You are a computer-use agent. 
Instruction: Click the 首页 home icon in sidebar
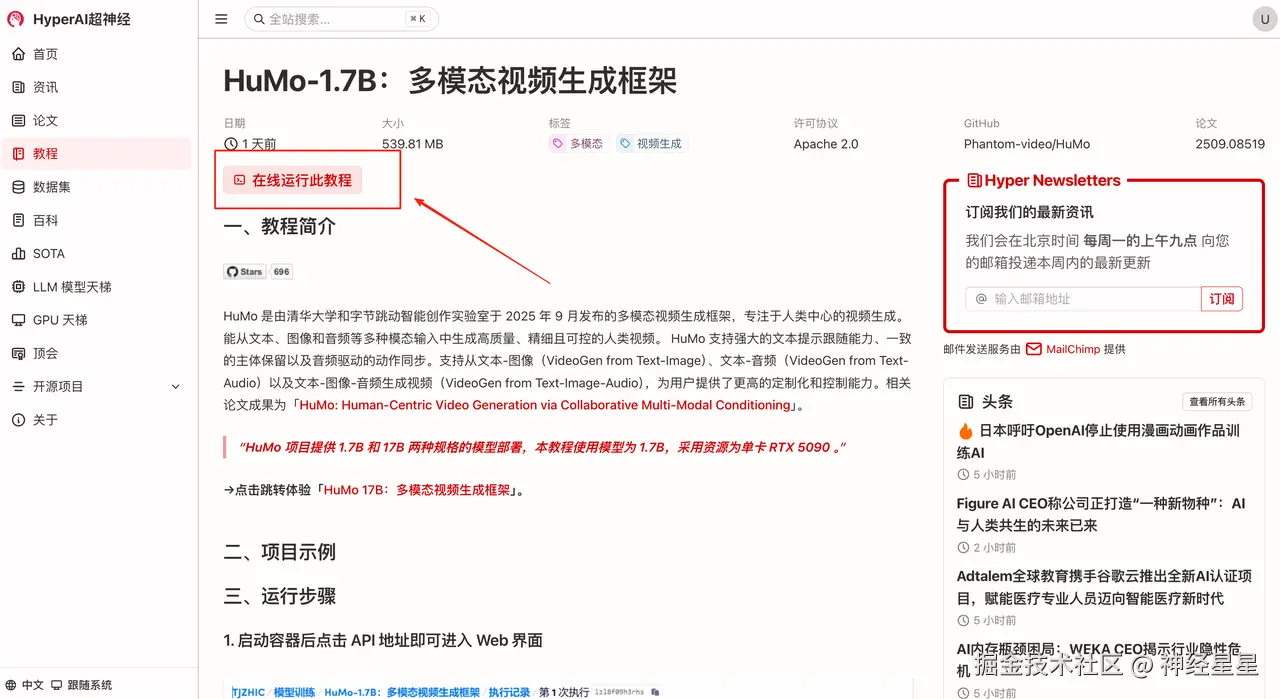pos(18,54)
